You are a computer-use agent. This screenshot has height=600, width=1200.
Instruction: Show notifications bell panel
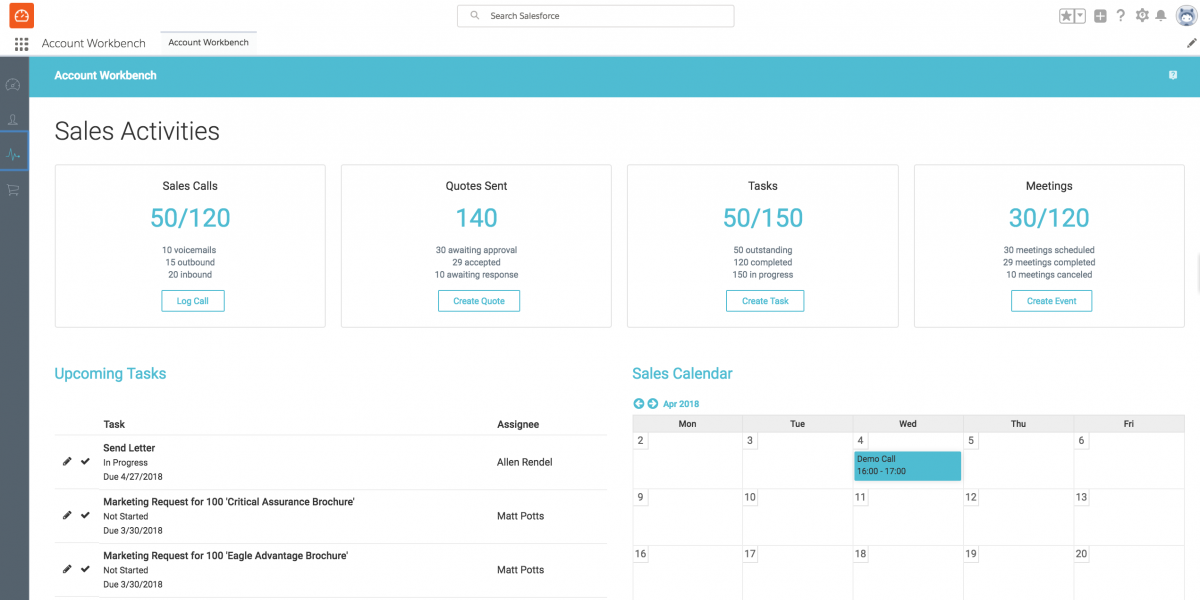(x=1161, y=16)
